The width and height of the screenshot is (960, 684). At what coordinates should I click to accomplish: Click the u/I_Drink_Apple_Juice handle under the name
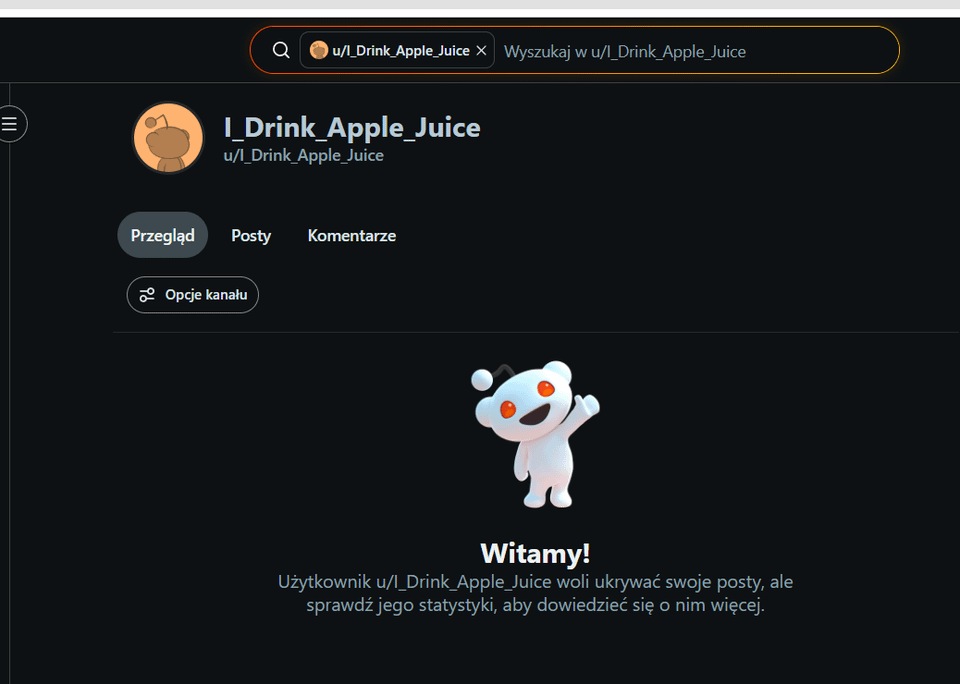pyautogui.click(x=303, y=155)
